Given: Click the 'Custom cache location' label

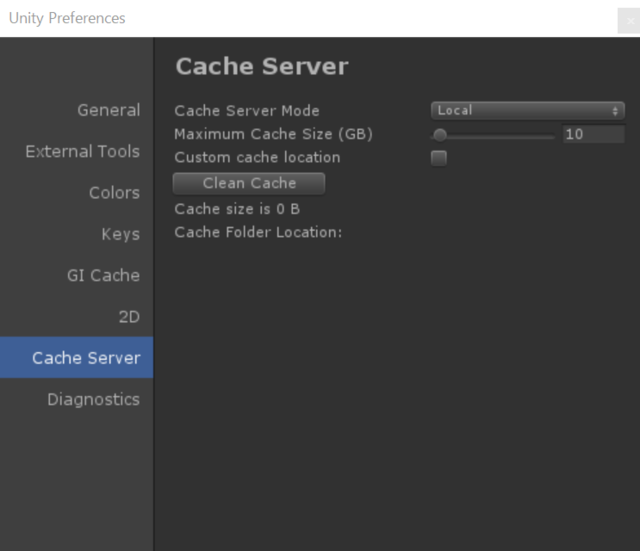Looking at the screenshot, I should [258, 158].
